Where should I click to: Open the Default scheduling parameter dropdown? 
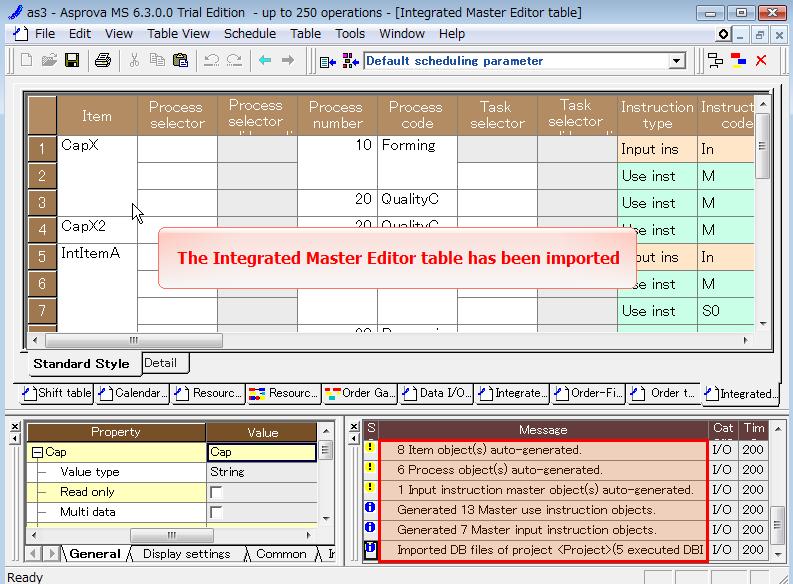click(676, 61)
